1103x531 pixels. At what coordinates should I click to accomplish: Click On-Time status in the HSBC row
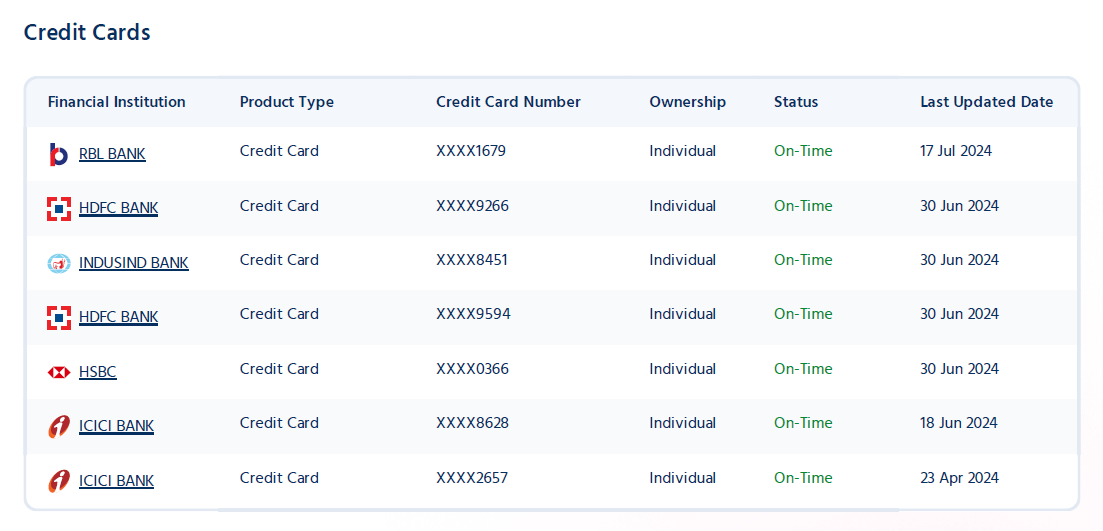[x=803, y=369]
